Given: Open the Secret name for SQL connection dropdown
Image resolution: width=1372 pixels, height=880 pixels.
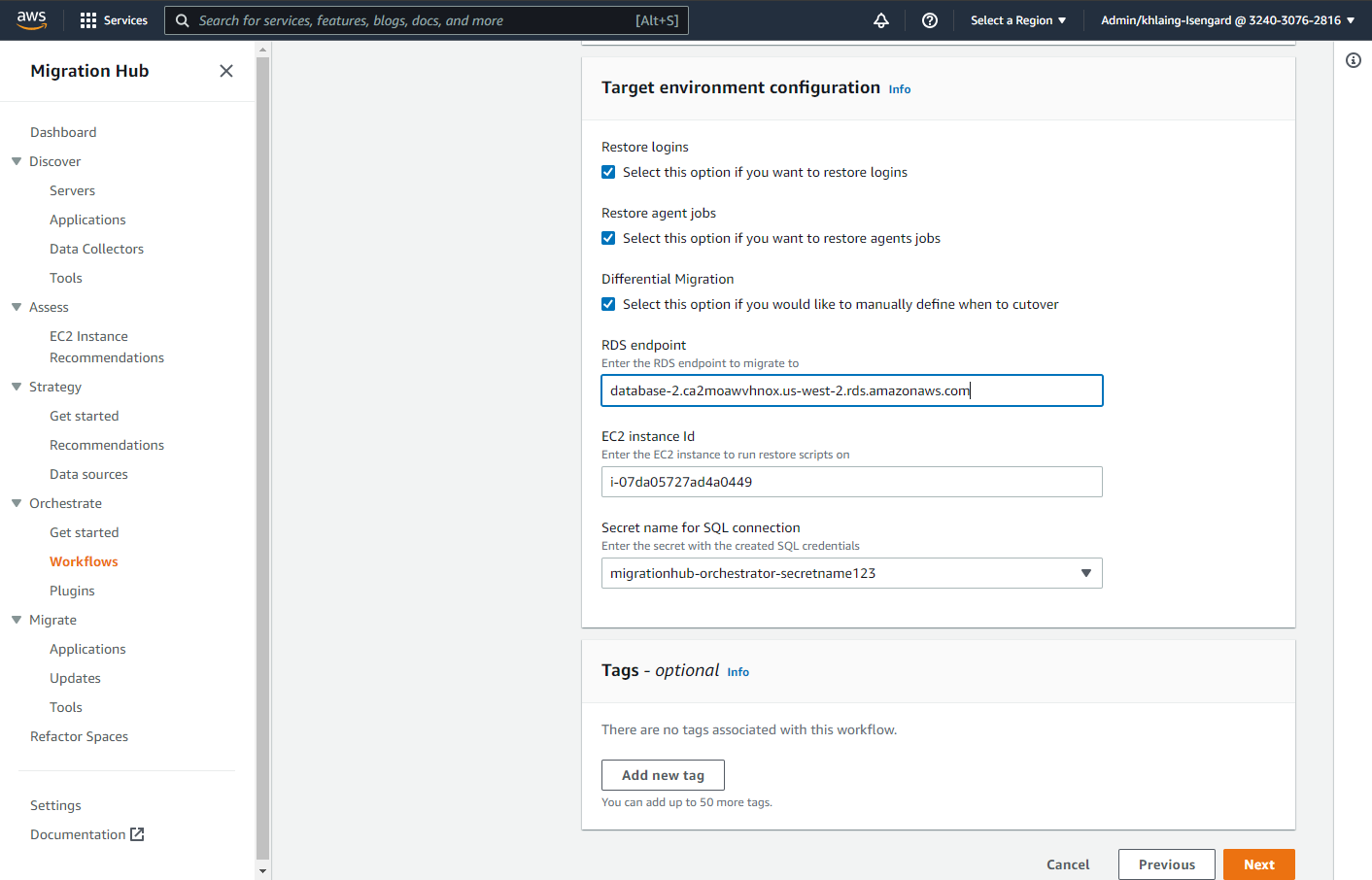Looking at the screenshot, I should click(852, 573).
